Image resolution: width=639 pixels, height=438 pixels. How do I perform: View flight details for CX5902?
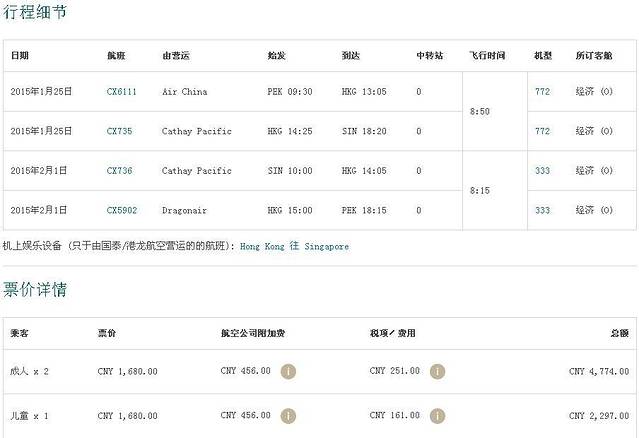120,210
